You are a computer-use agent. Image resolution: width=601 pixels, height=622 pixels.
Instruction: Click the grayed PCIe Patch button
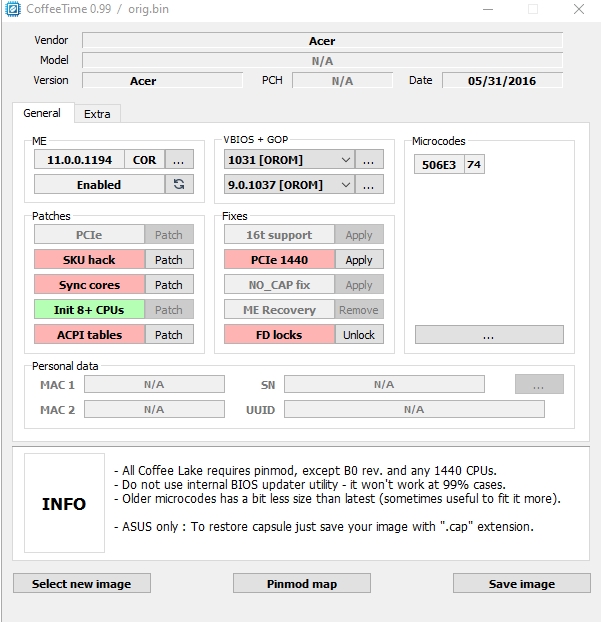[x=169, y=234]
